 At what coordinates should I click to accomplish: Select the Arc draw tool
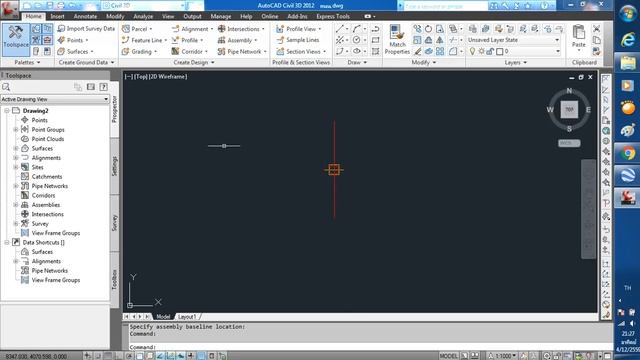pos(356,29)
